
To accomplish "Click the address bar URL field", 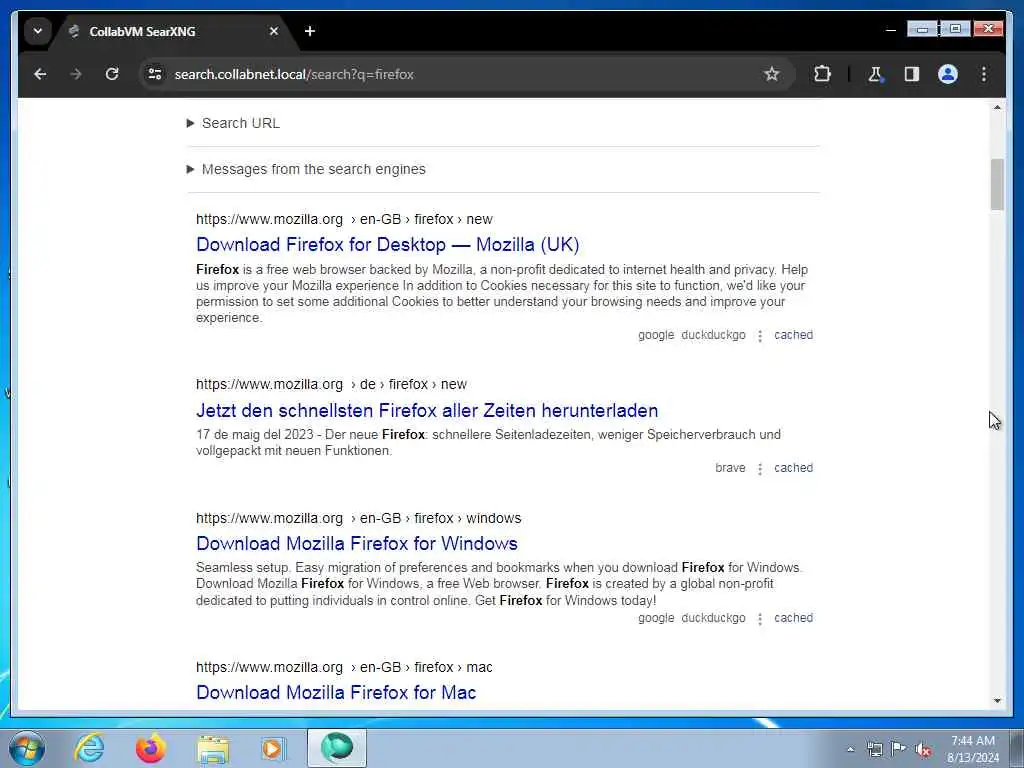I will pos(457,74).
